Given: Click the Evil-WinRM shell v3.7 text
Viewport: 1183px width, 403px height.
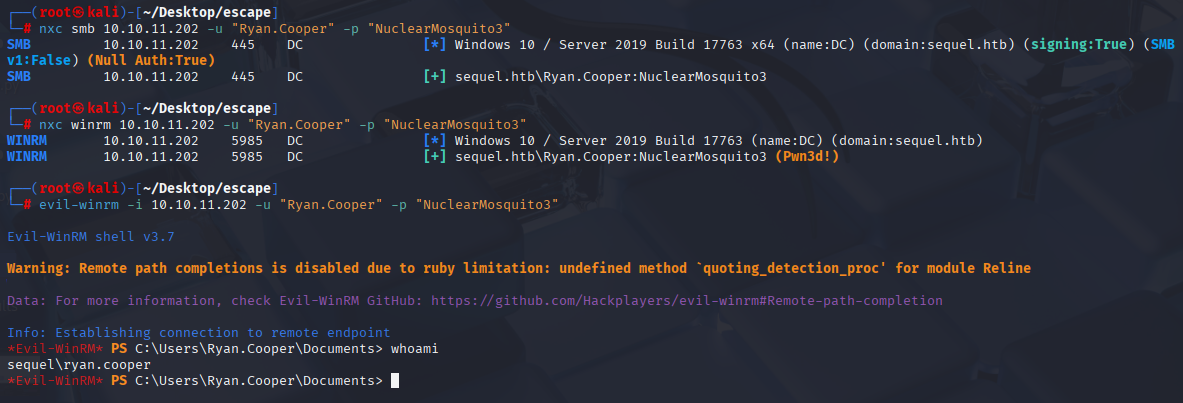Looking at the screenshot, I should click(91, 236).
